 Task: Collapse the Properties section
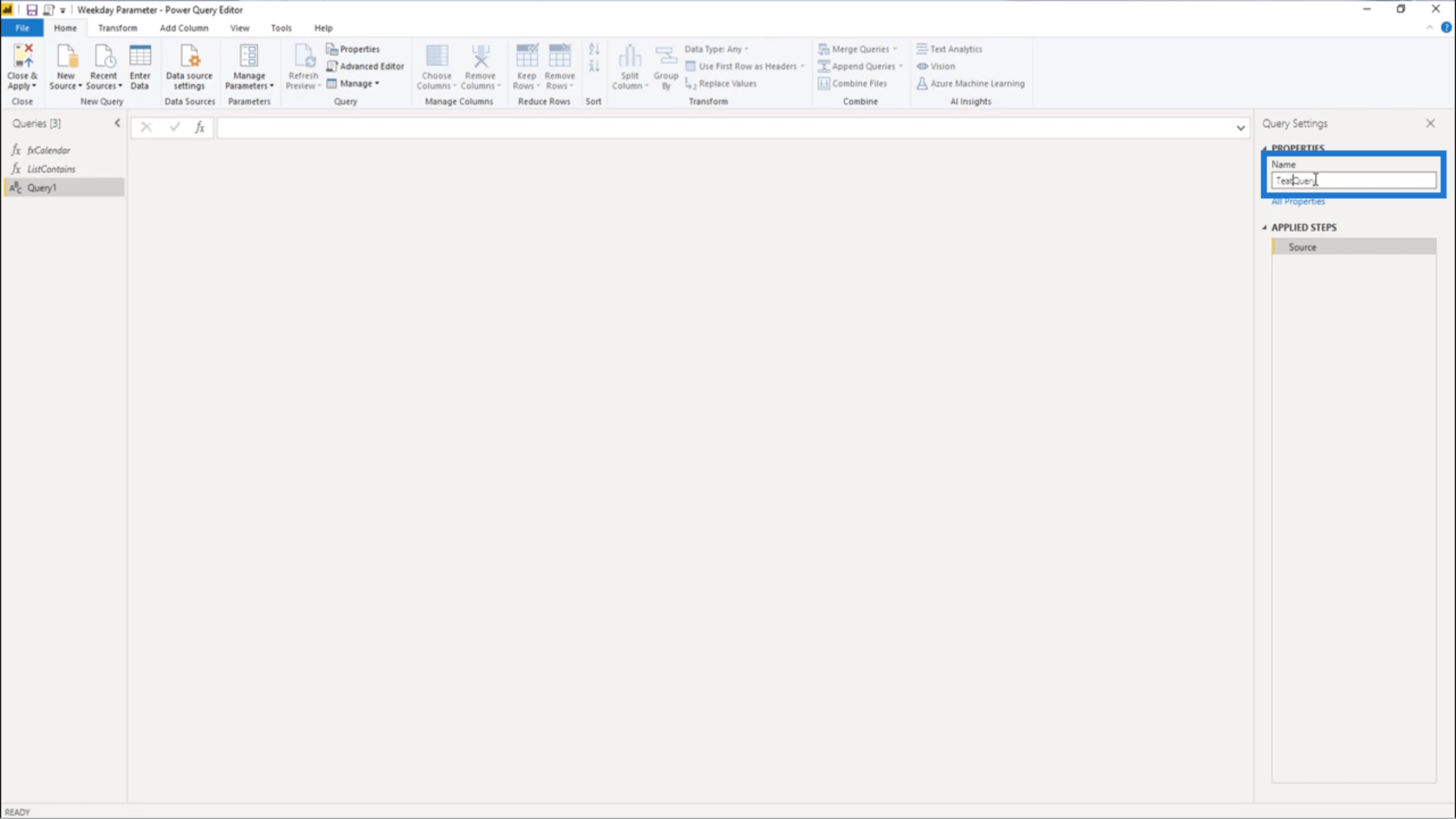1264,149
